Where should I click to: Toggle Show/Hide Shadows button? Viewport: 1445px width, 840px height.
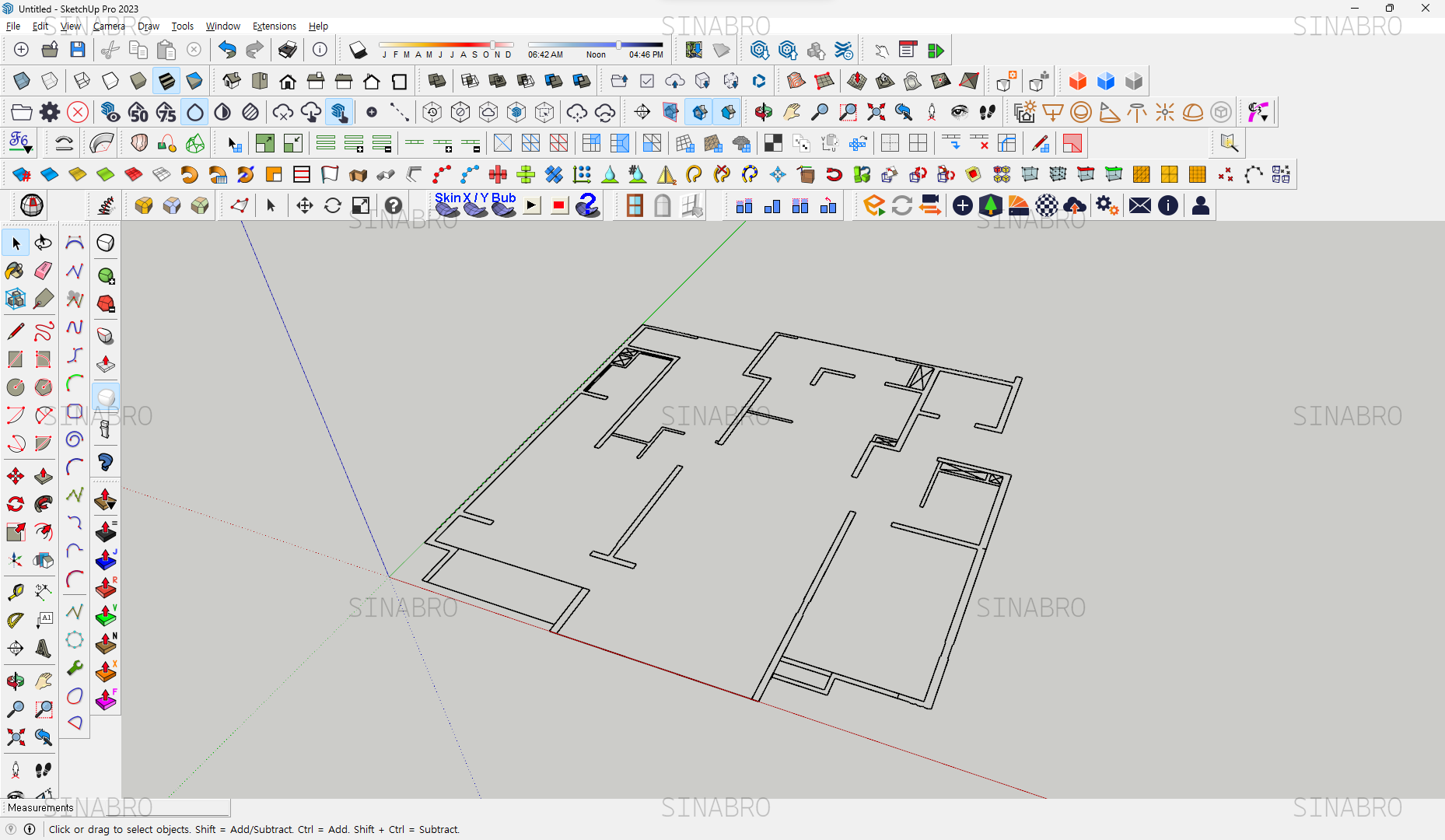click(x=358, y=50)
